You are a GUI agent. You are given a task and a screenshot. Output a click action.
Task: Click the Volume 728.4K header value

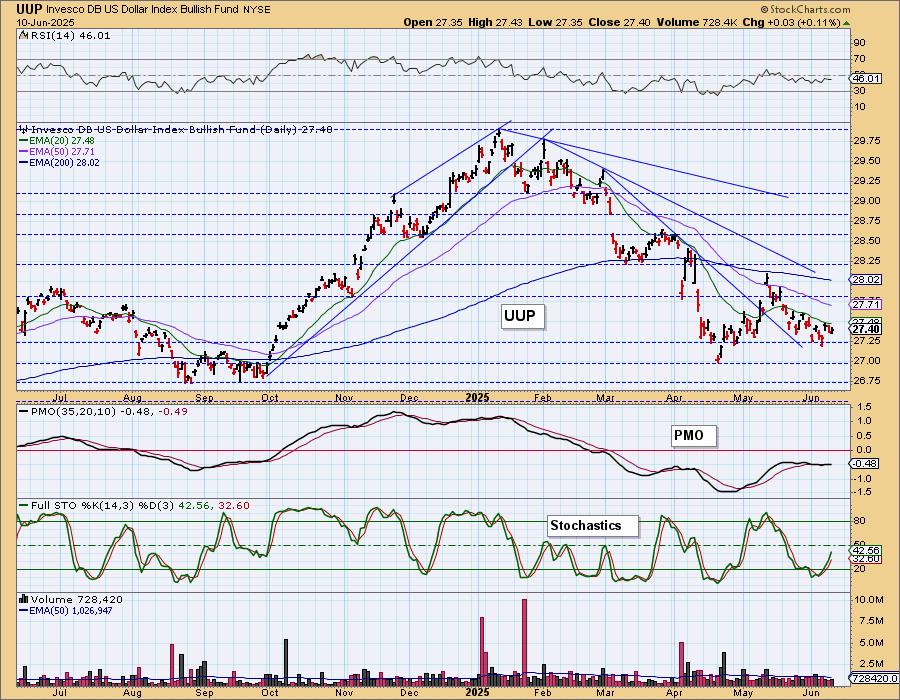click(696, 22)
